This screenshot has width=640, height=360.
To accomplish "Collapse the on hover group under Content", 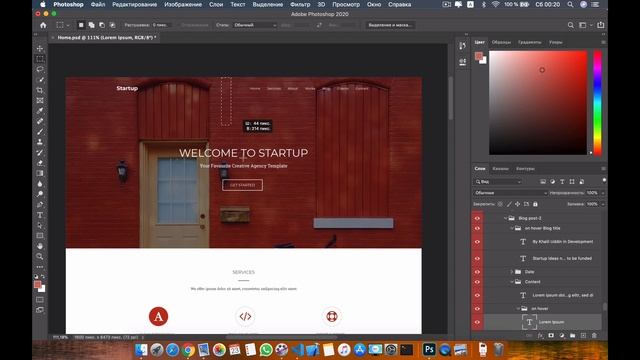I will pos(518,309).
